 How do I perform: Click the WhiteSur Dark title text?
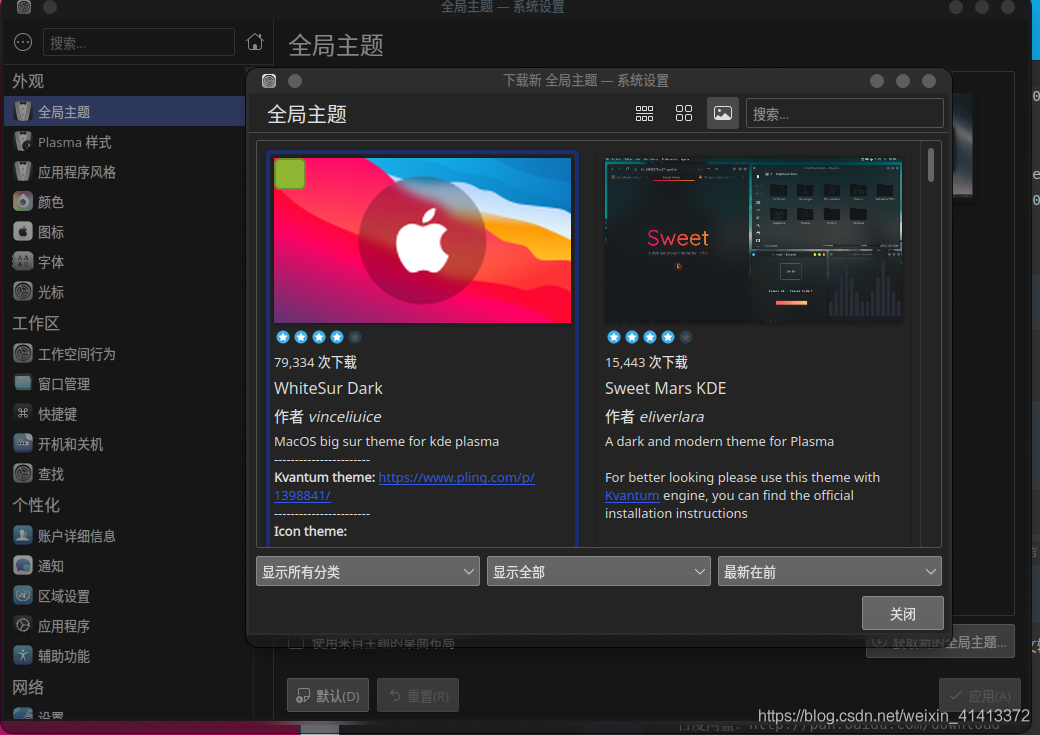(x=328, y=388)
